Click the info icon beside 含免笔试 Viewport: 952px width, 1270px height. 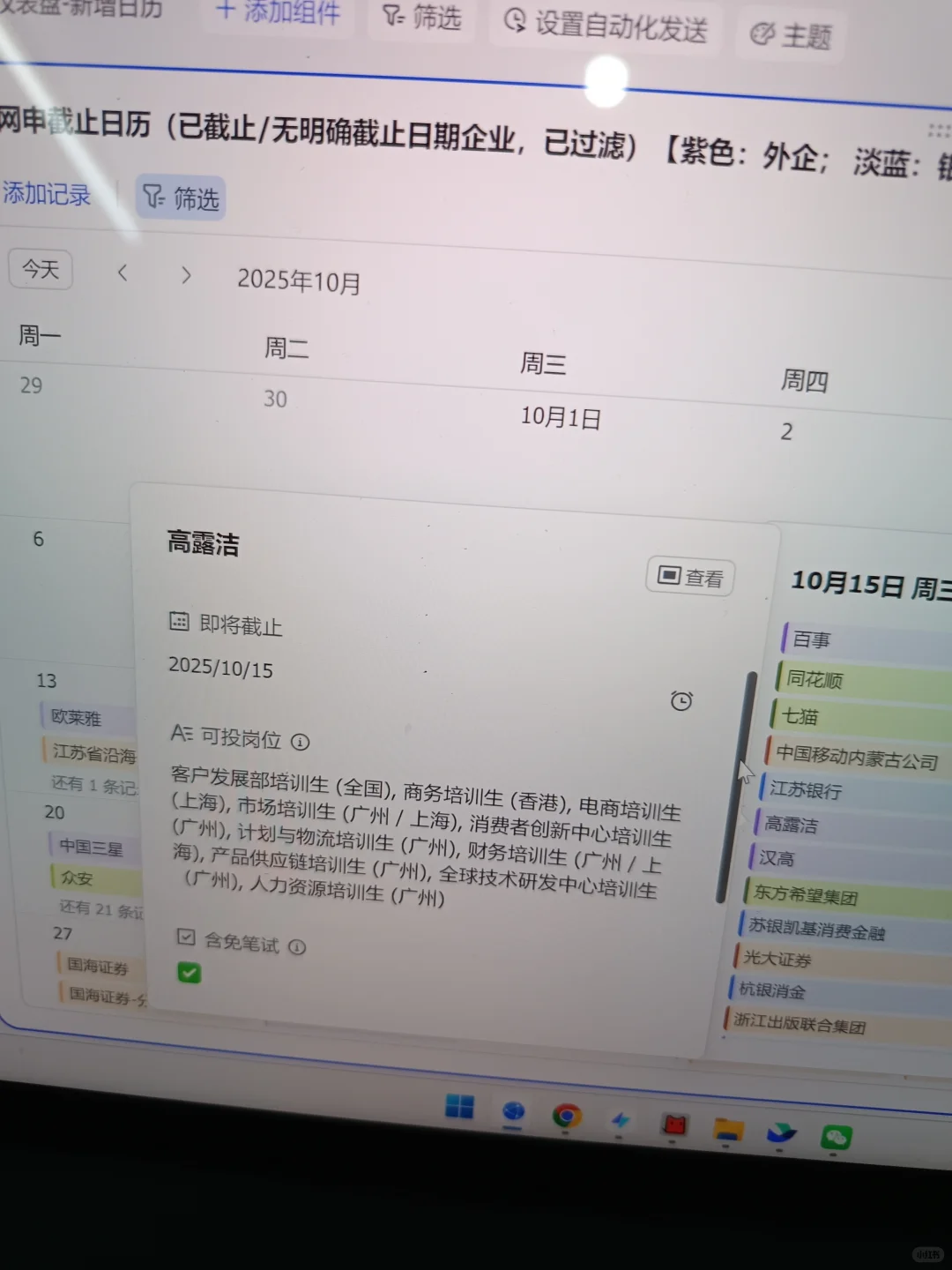tap(297, 947)
